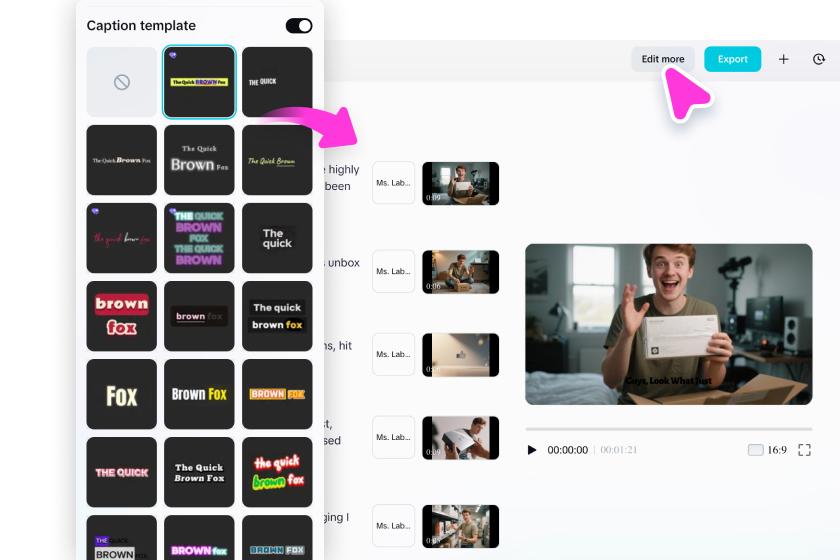Enter fullscreen preview mode

point(804,450)
